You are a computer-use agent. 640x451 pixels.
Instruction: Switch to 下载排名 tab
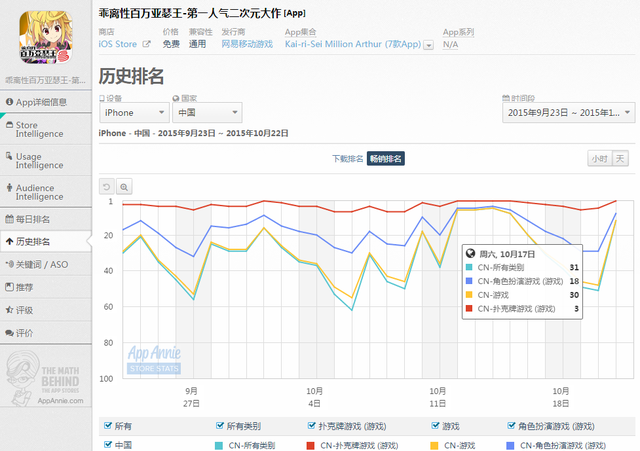coord(347,159)
